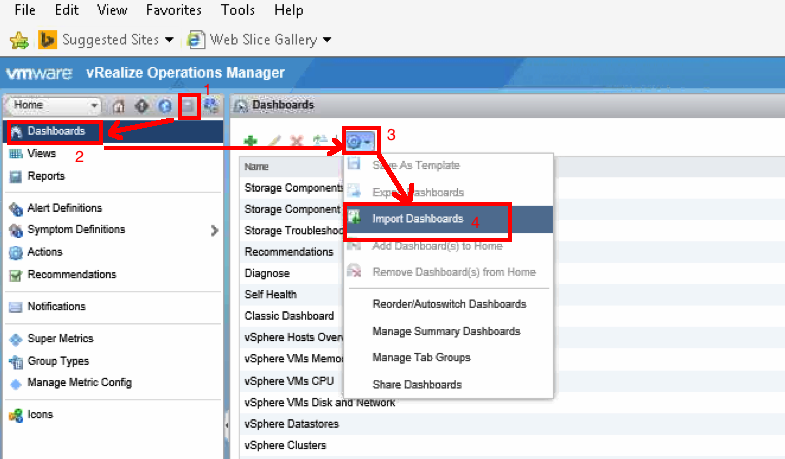Click the pencil Edit Dashboard icon

273,142
